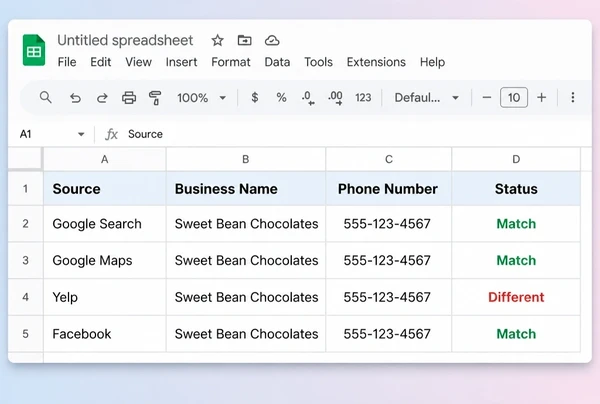The height and width of the screenshot is (404, 600).
Task: Redo the last action
Action: click(x=102, y=98)
